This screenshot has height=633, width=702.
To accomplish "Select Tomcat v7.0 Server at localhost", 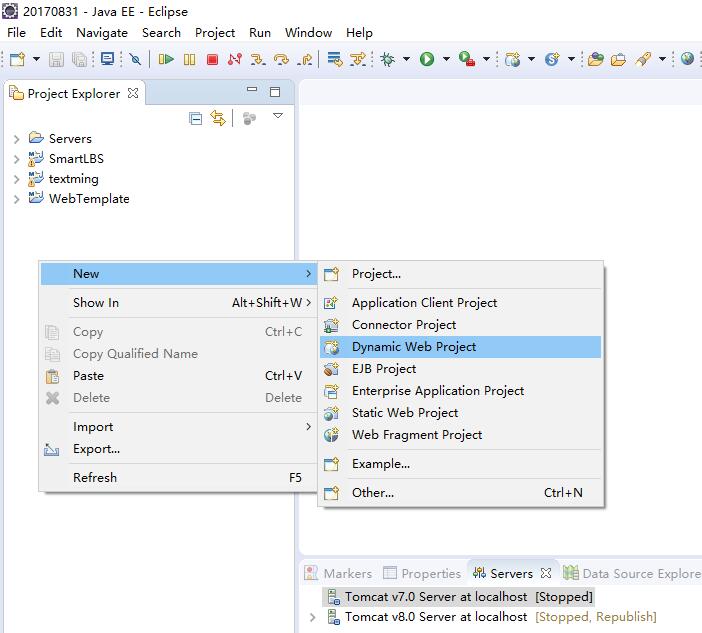I will [436, 596].
